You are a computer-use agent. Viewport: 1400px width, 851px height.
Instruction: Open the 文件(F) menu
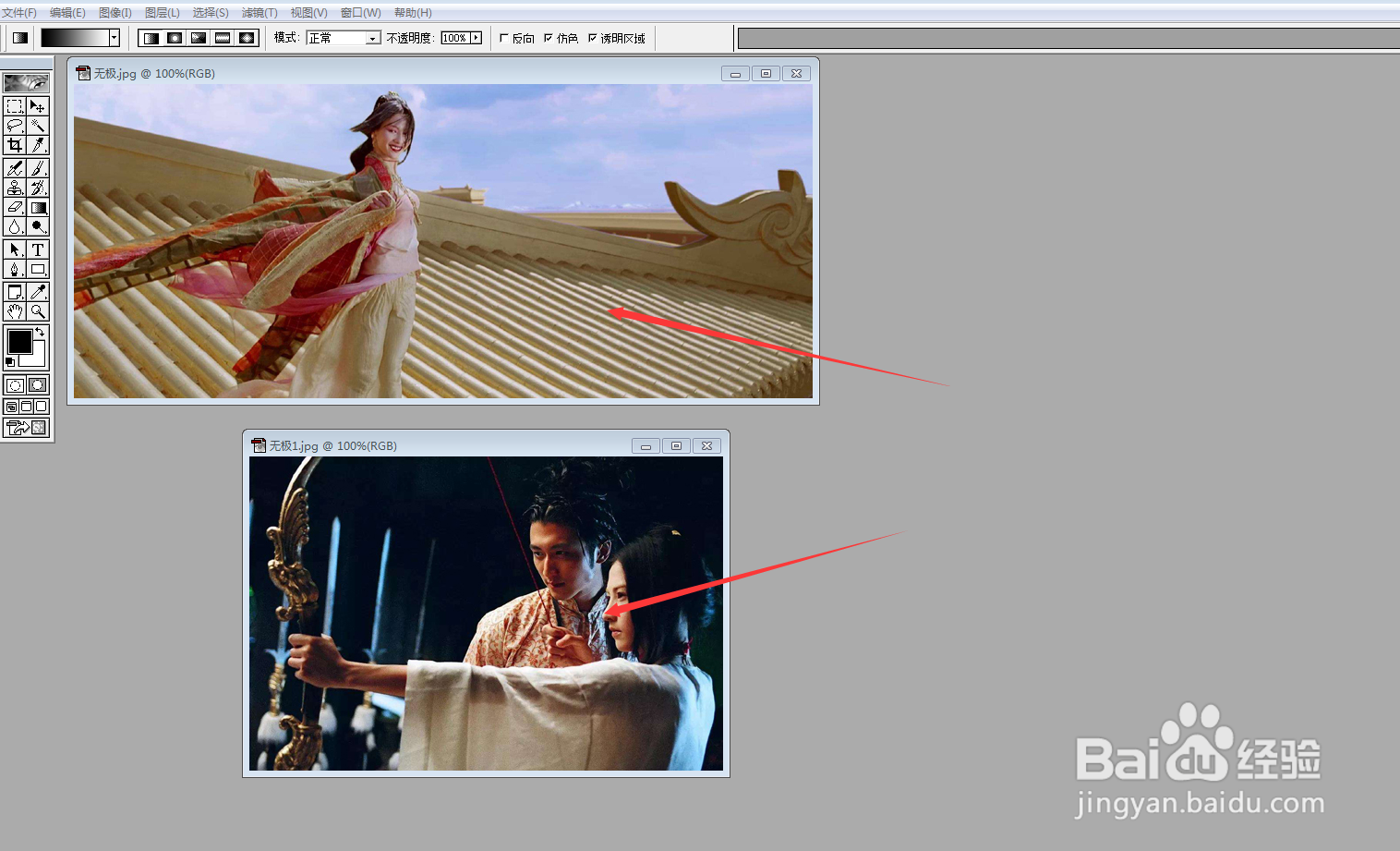click(x=19, y=13)
